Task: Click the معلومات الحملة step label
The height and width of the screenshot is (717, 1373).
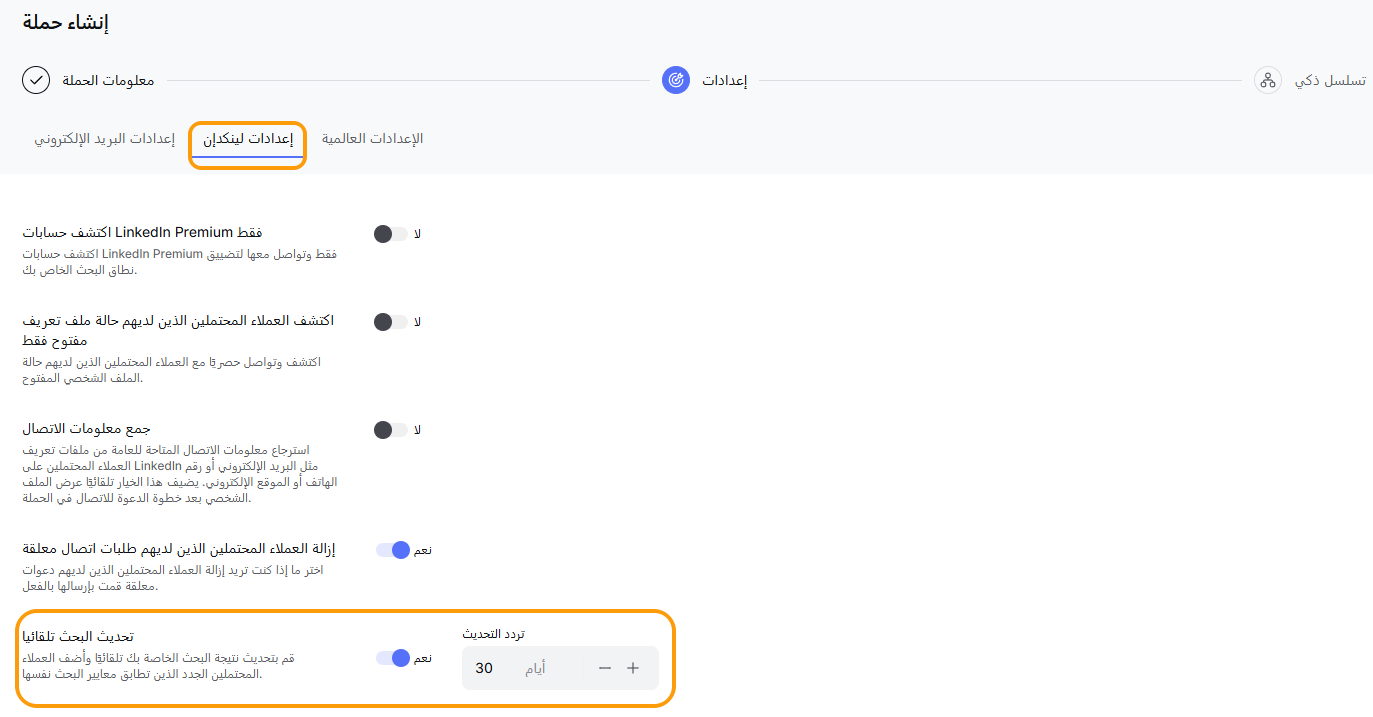Action: [108, 80]
